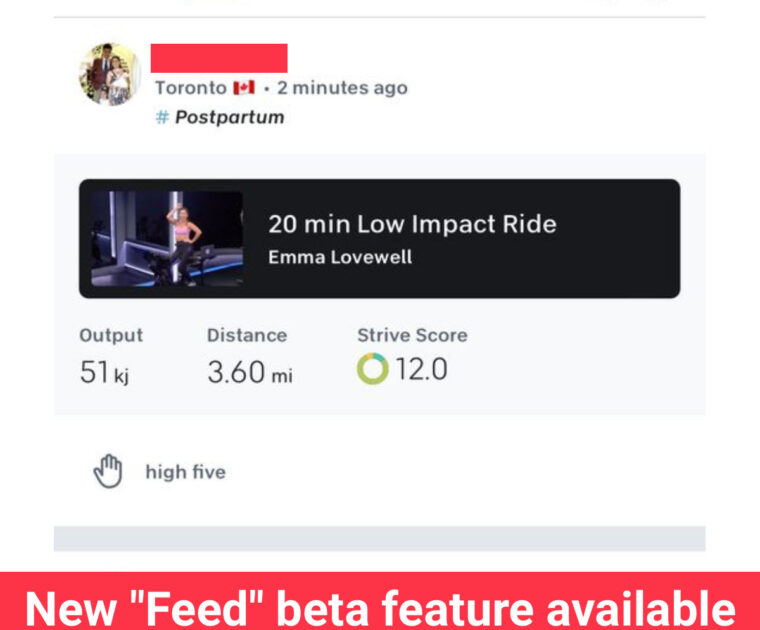The height and width of the screenshot is (630, 760).
Task: Tap the high five hand icon
Action: pos(108,471)
